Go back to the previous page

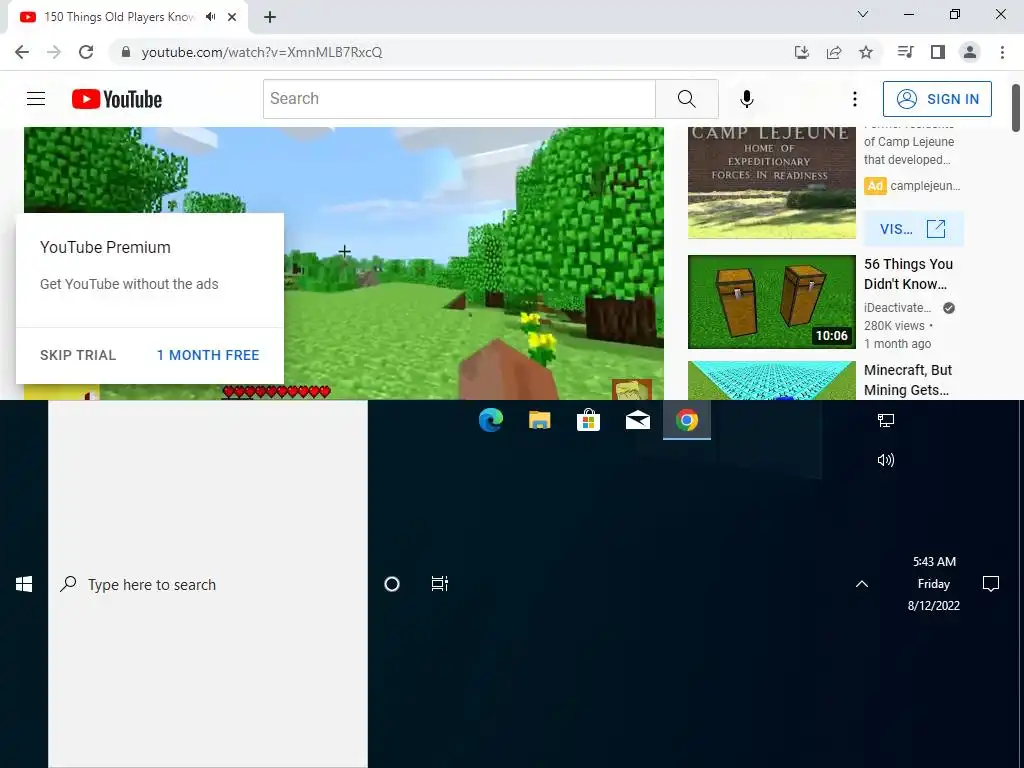(22, 52)
